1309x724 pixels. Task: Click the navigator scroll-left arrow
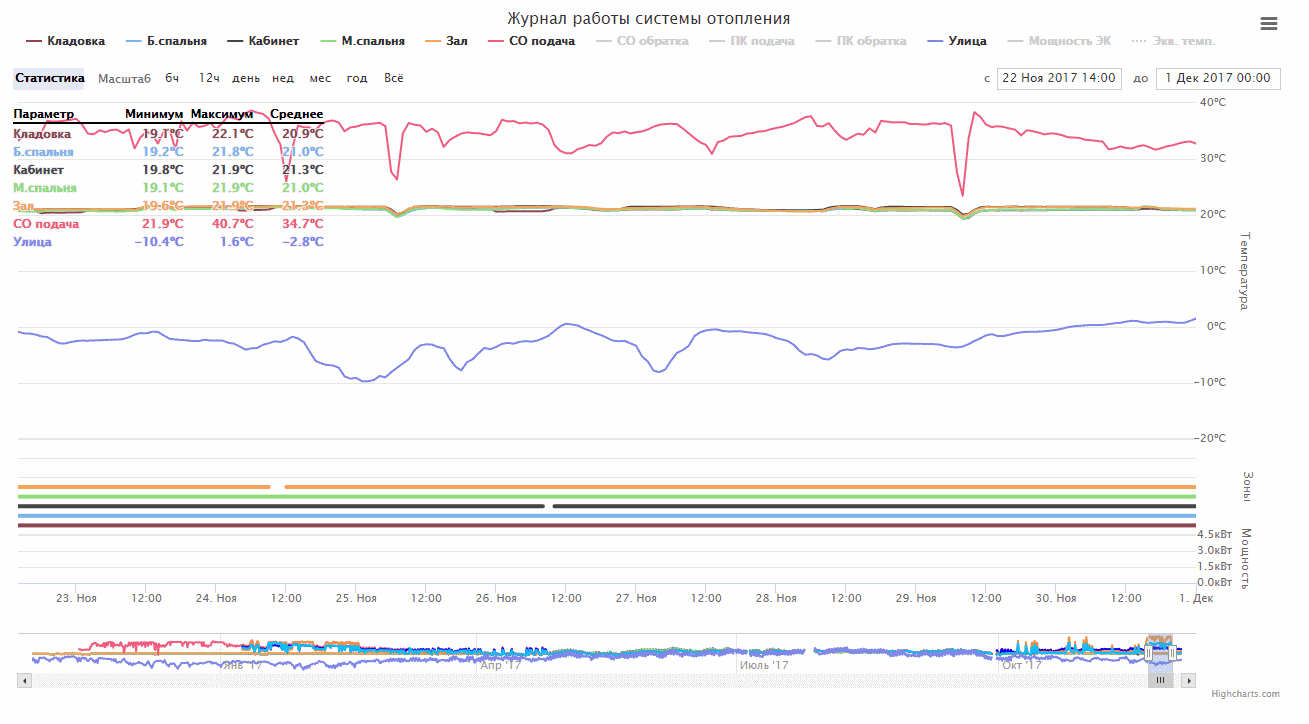click(x=25, y=680)
